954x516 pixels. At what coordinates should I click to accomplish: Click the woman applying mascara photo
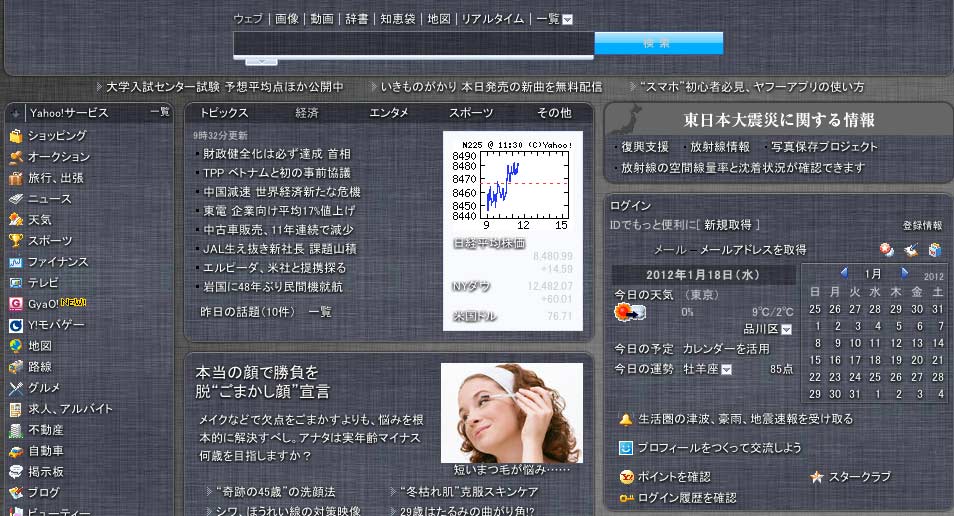tap(512, 413)
